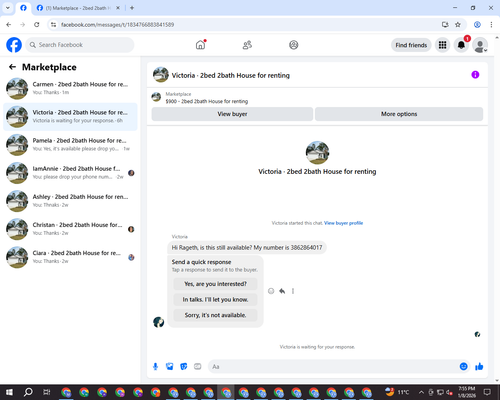Open Ciara's house rental conversation
Image resolution: width=500 pixels, height=400 pixels.
(x=70, y=257)
